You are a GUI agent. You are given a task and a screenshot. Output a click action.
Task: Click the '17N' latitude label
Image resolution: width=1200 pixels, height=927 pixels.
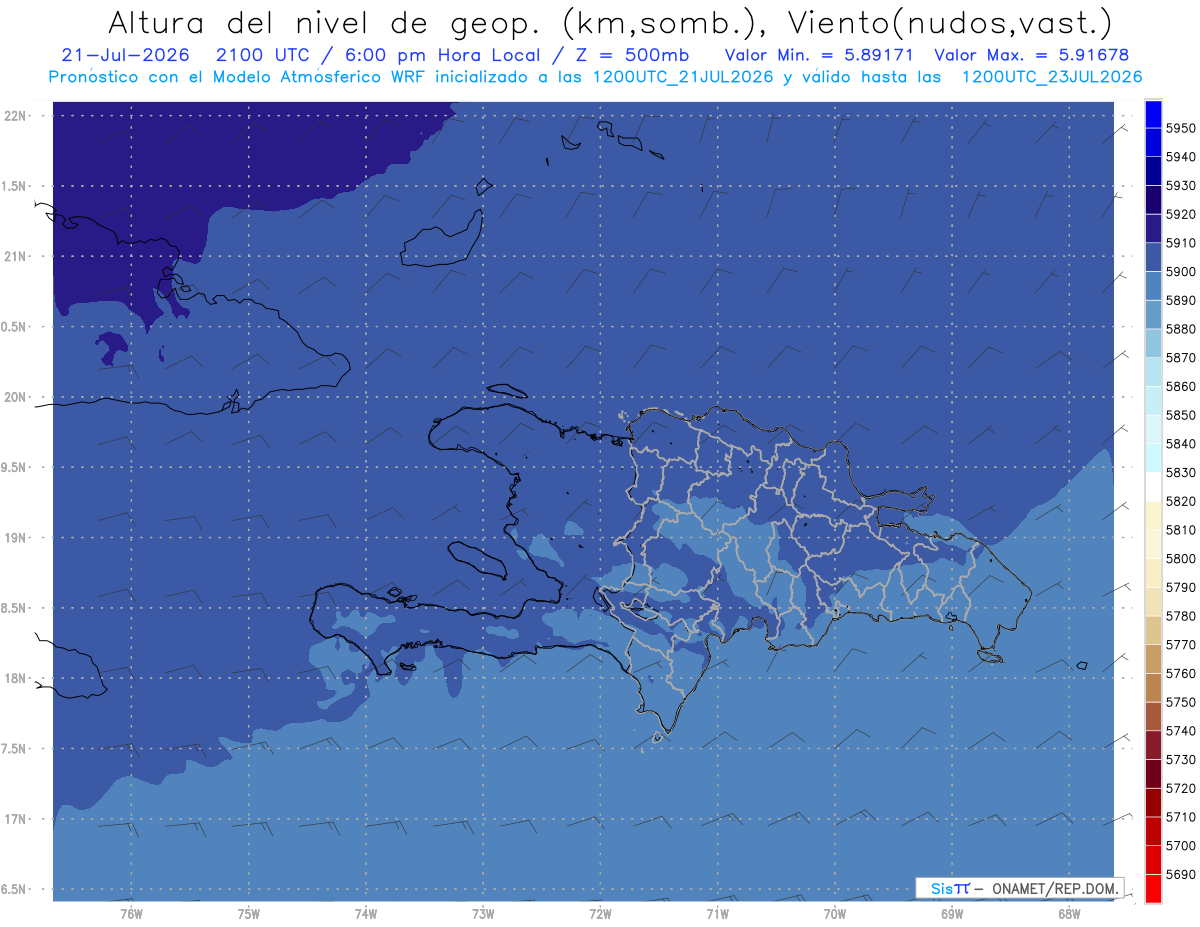point(14,819)
